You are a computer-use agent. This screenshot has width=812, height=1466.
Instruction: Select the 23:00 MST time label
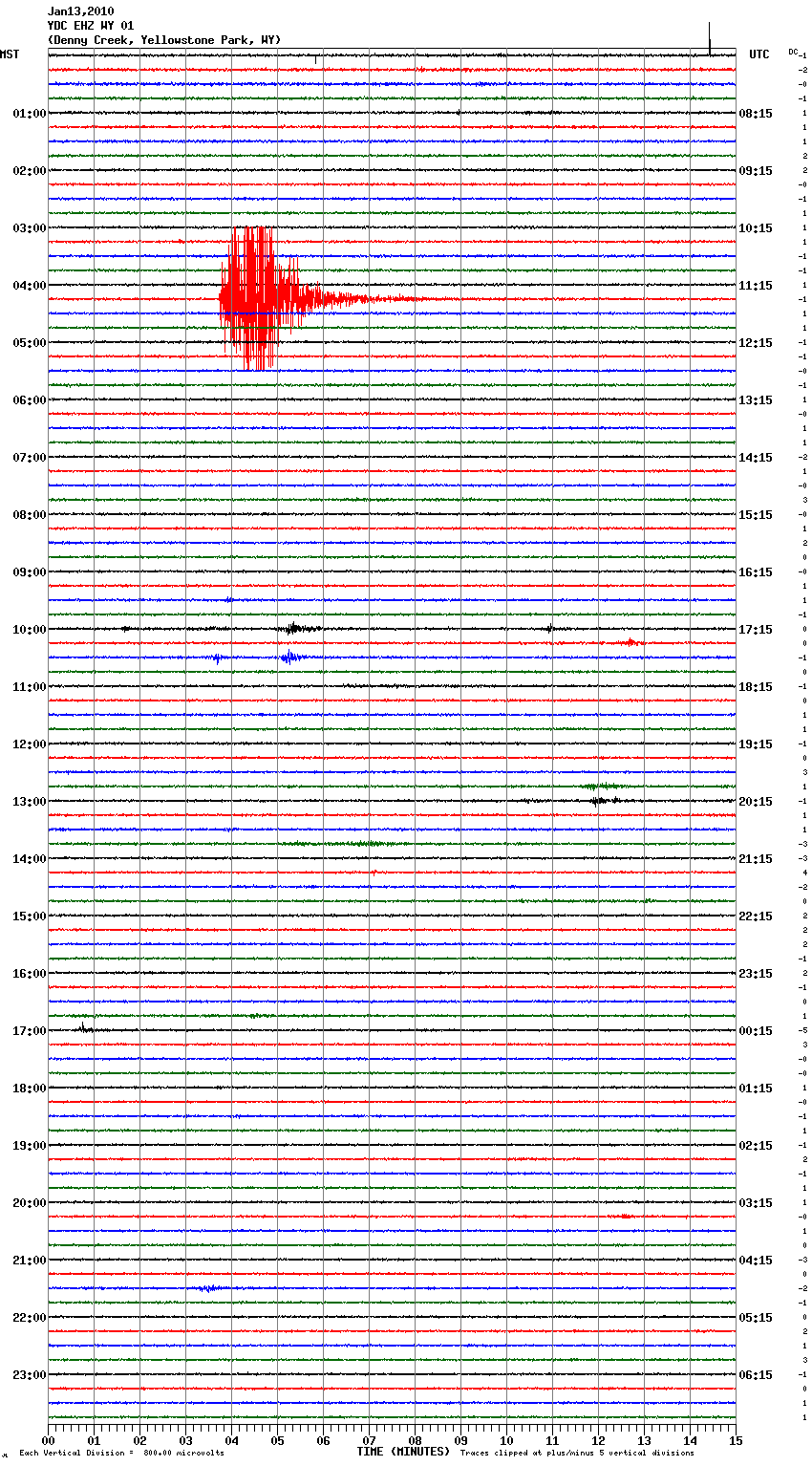tap(30, 1375)
